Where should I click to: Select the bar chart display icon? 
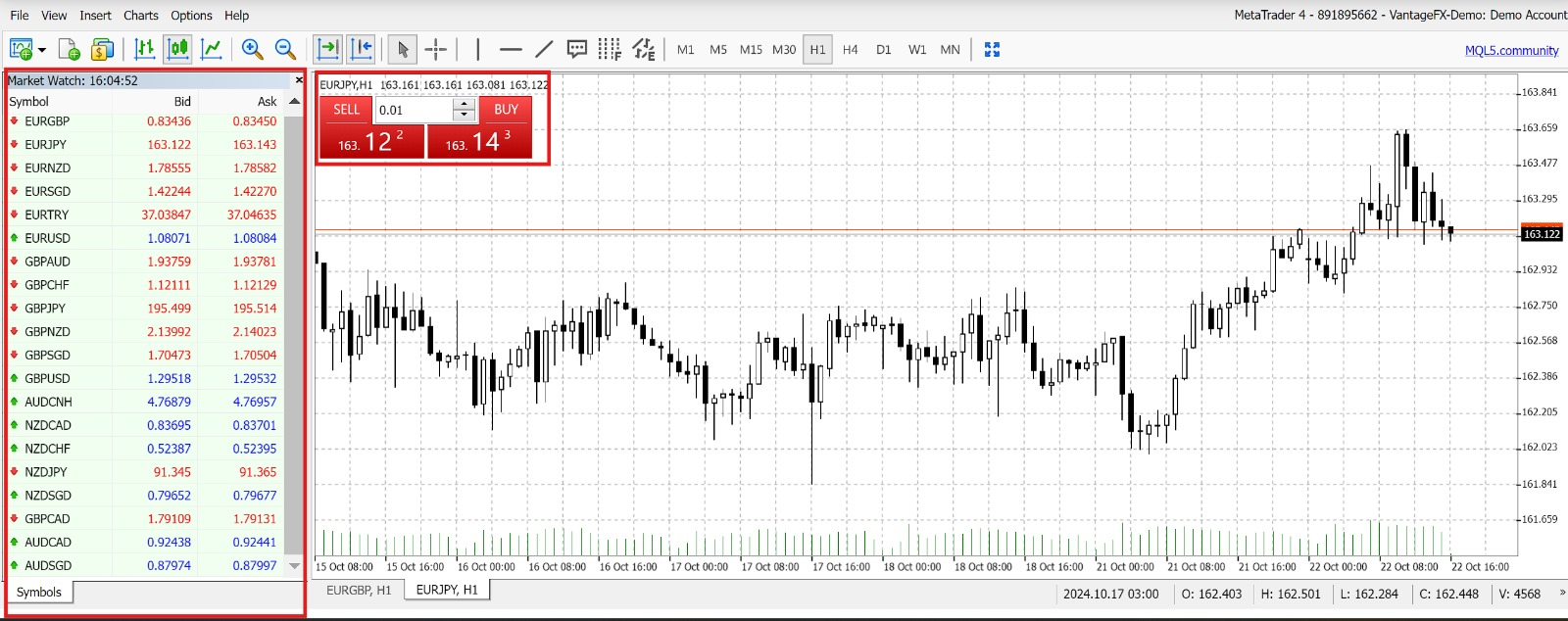[x=144, y=49]
